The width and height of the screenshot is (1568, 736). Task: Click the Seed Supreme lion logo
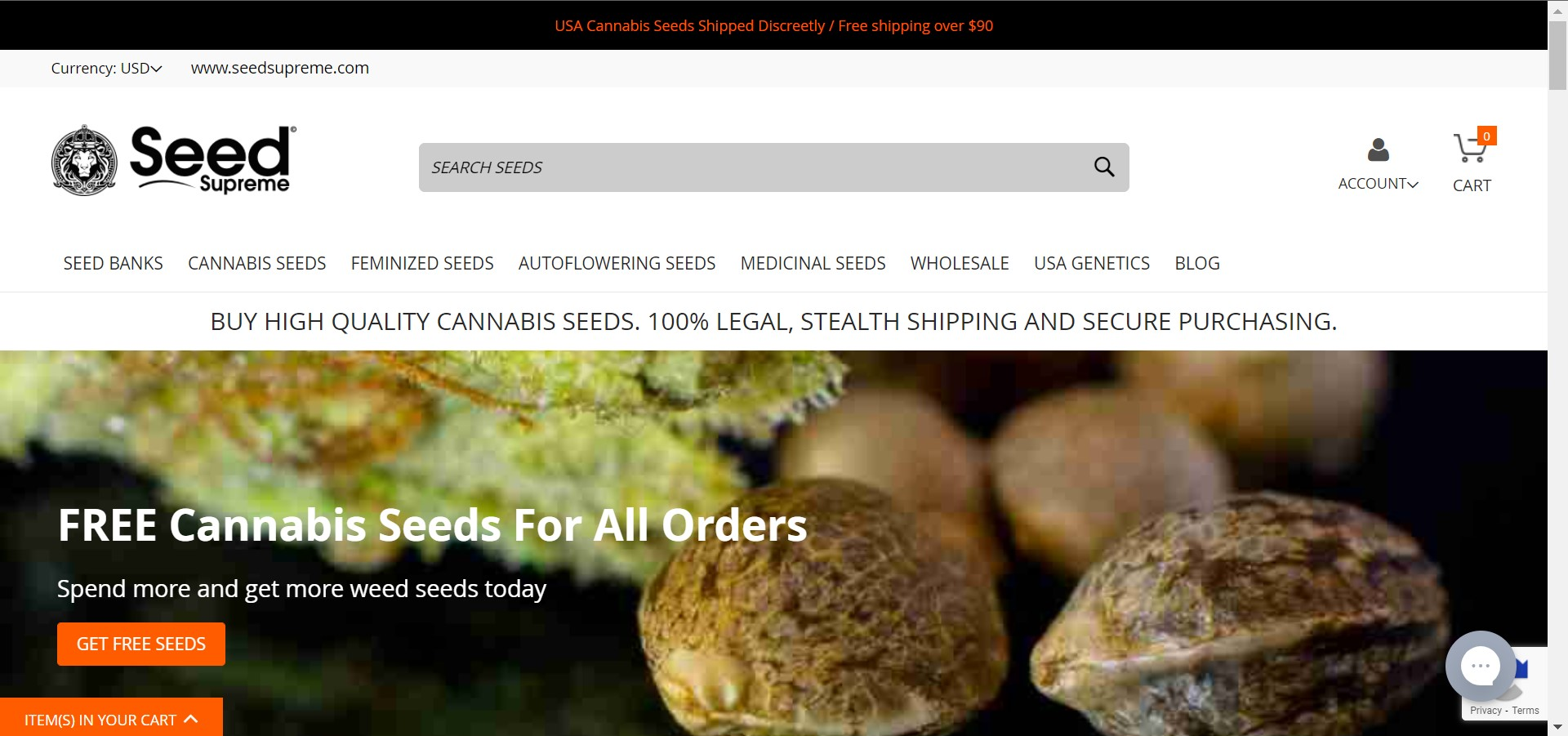pos(84,160)
